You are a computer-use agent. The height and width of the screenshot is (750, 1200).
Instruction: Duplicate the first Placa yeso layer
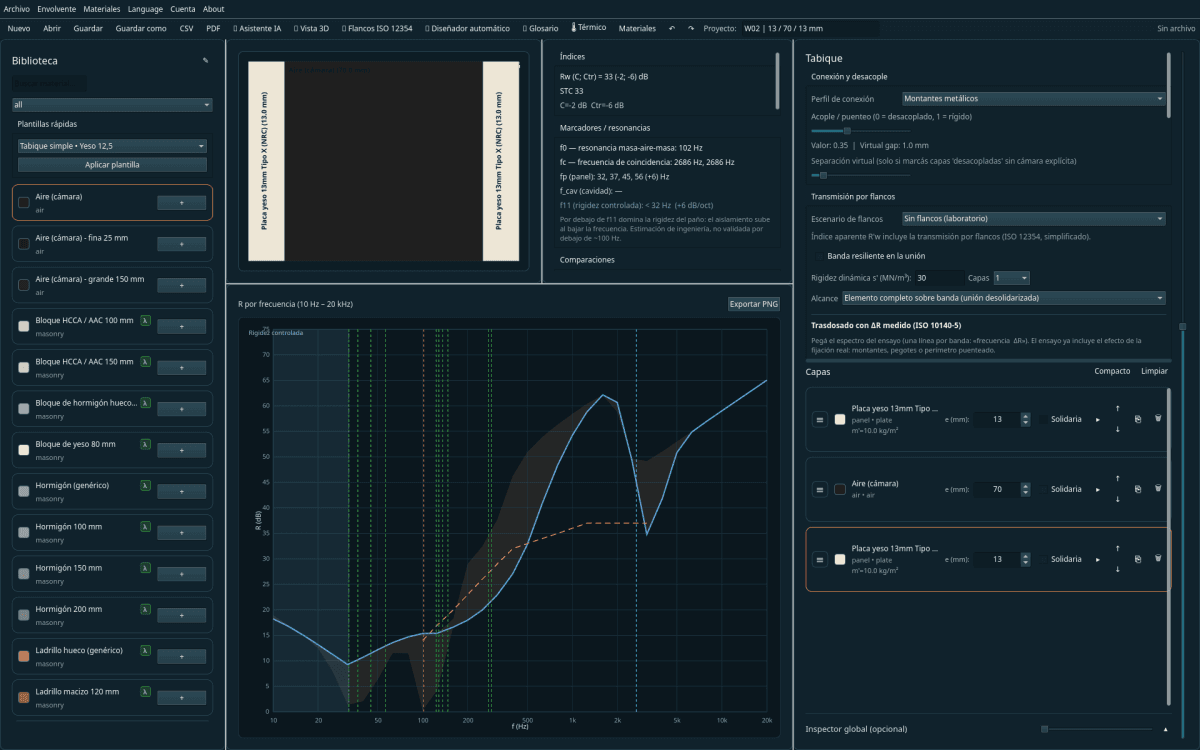[x=1138, y=419]
